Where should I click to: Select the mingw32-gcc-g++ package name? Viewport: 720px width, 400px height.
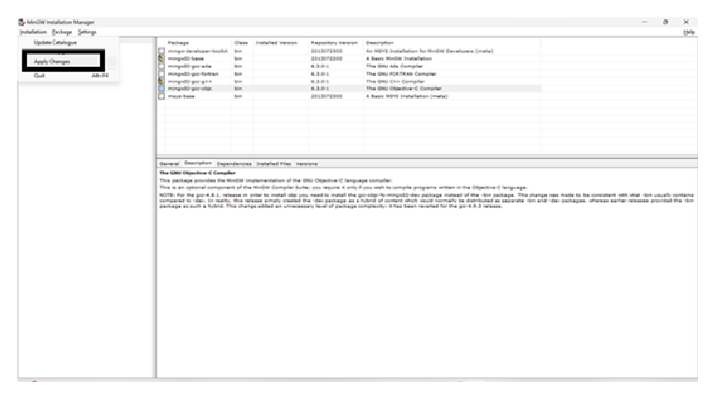click(x=190, y=81)
